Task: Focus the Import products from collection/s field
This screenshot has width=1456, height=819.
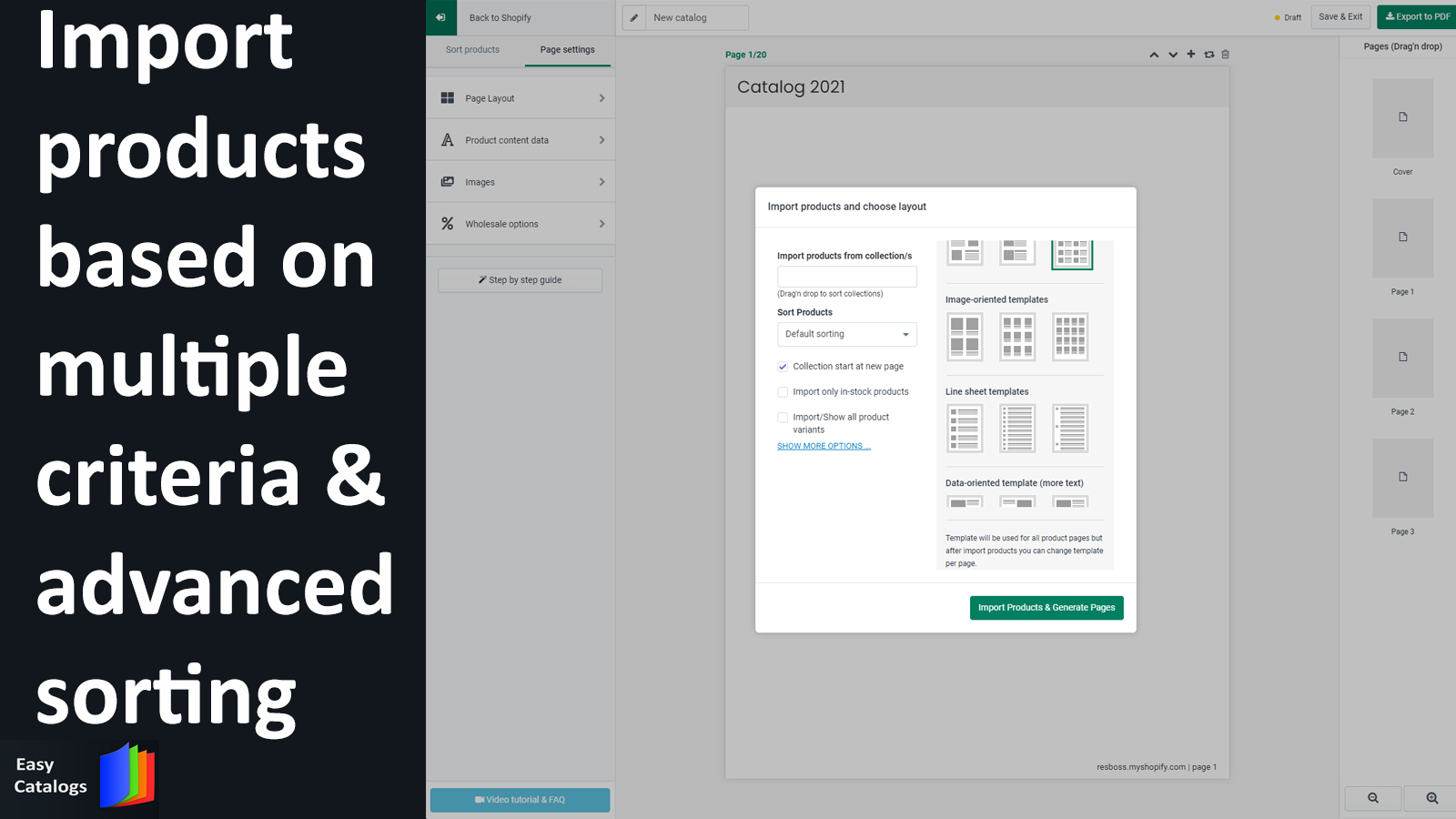Action: tap(847, 277)
